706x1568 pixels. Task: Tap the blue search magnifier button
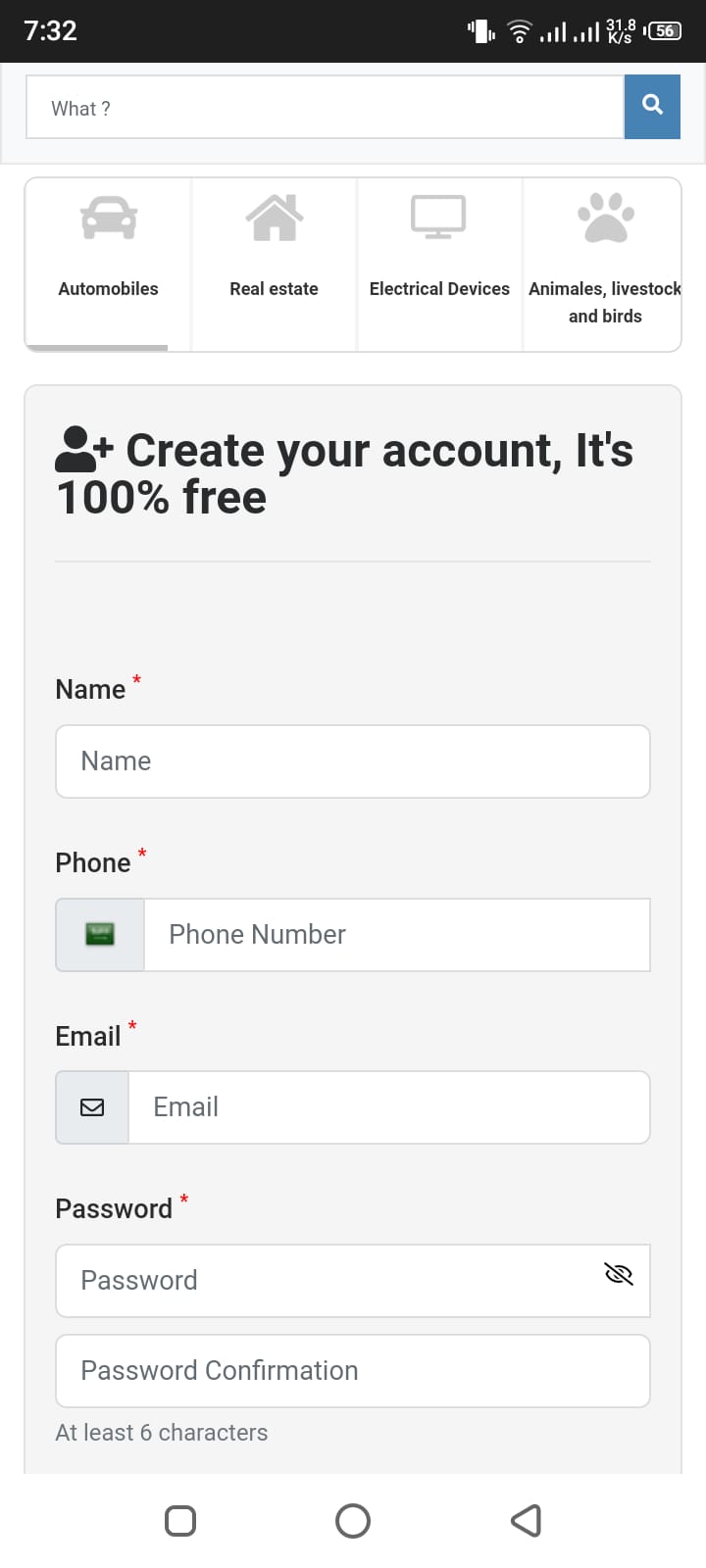tap(652, 106)
